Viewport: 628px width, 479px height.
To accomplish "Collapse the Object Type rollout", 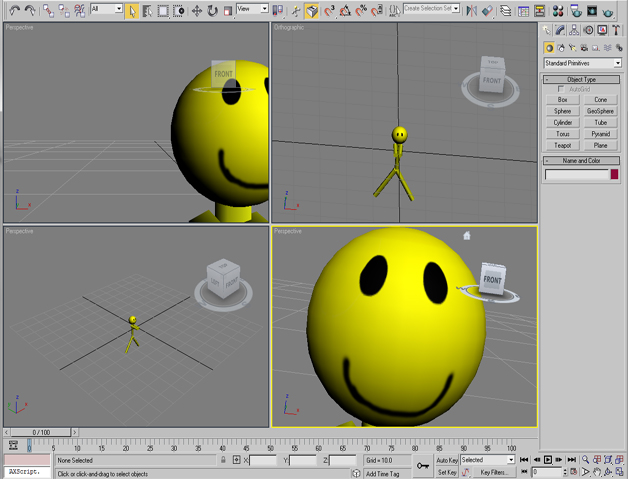I will 581,79.
